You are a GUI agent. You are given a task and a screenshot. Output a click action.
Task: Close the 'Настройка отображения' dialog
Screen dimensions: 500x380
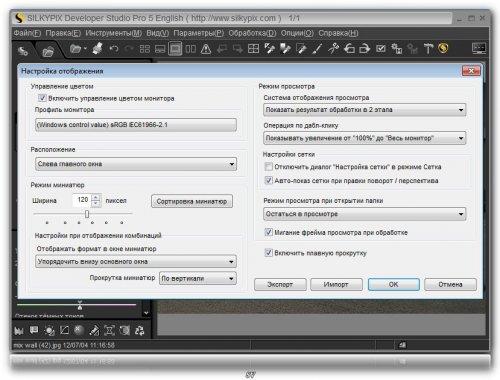point(471,71)
